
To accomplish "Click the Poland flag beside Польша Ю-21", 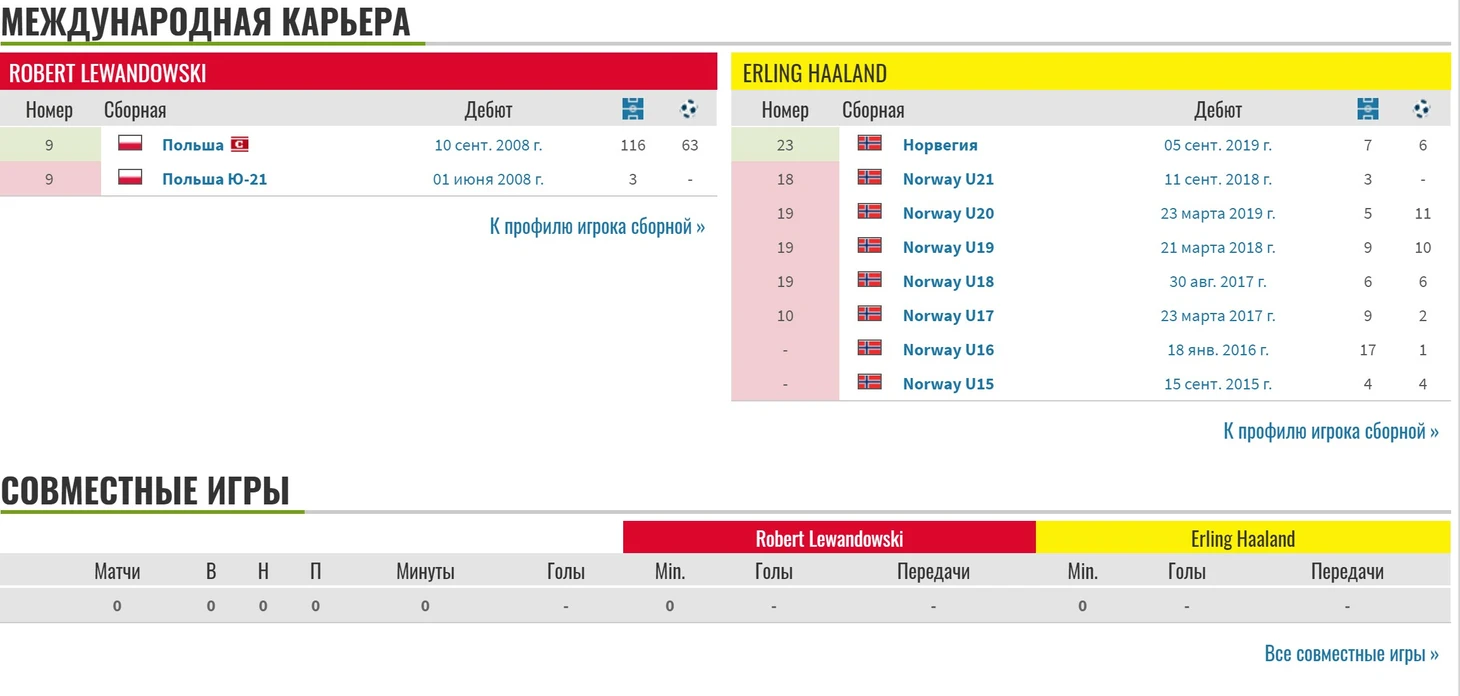I will 130,177.
